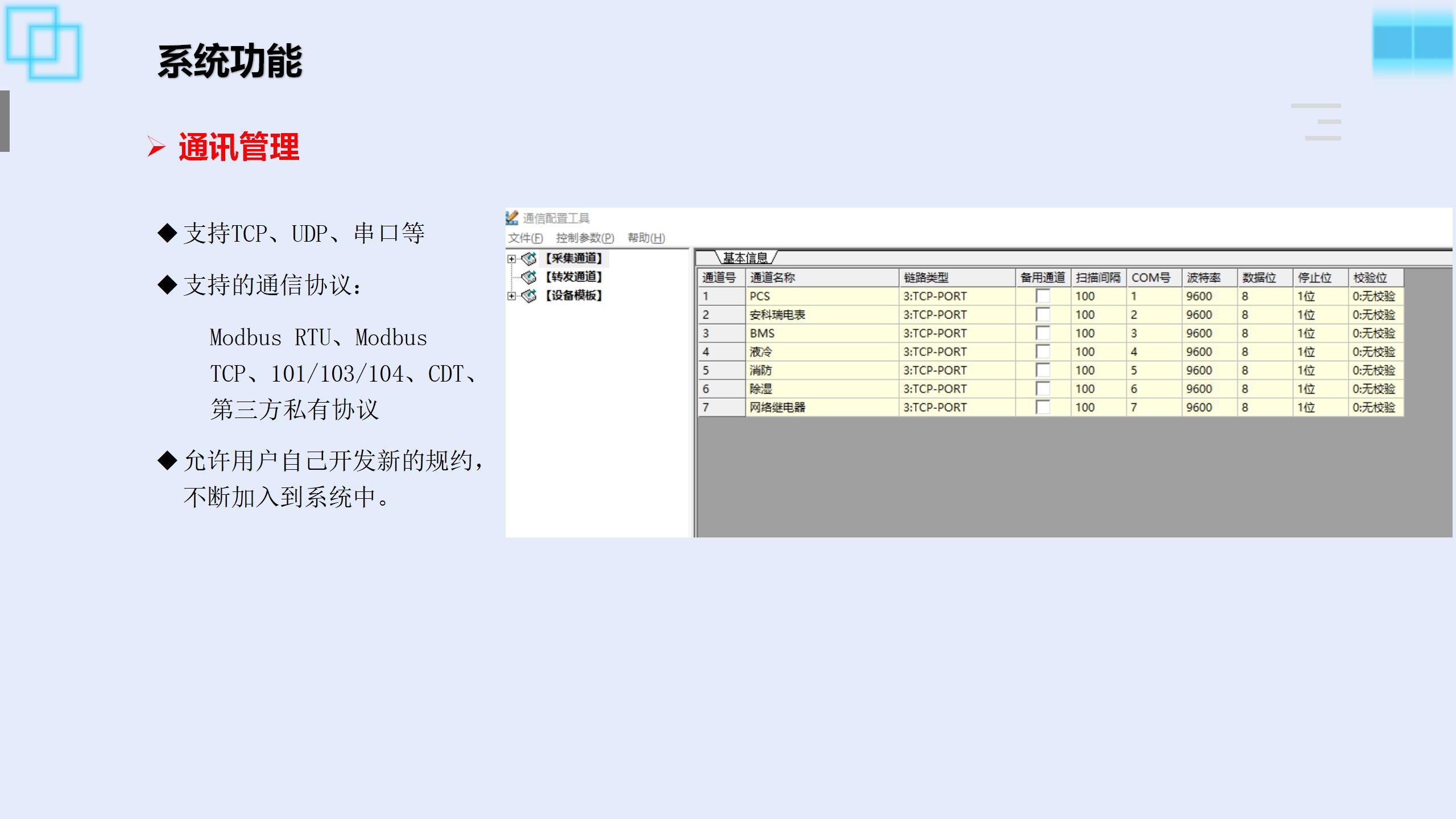Check backup channel box for 网络继电器
The width and height of the screenshot is (1456, 819).
click(x=1043, y=407)
